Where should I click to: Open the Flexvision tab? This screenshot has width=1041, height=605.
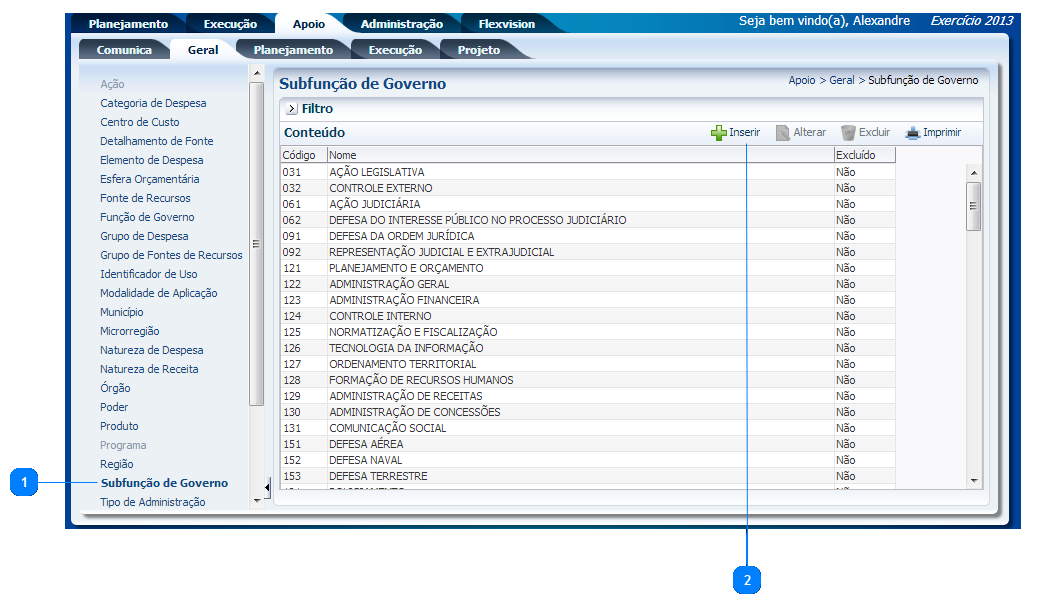click(x=506, y=24)
